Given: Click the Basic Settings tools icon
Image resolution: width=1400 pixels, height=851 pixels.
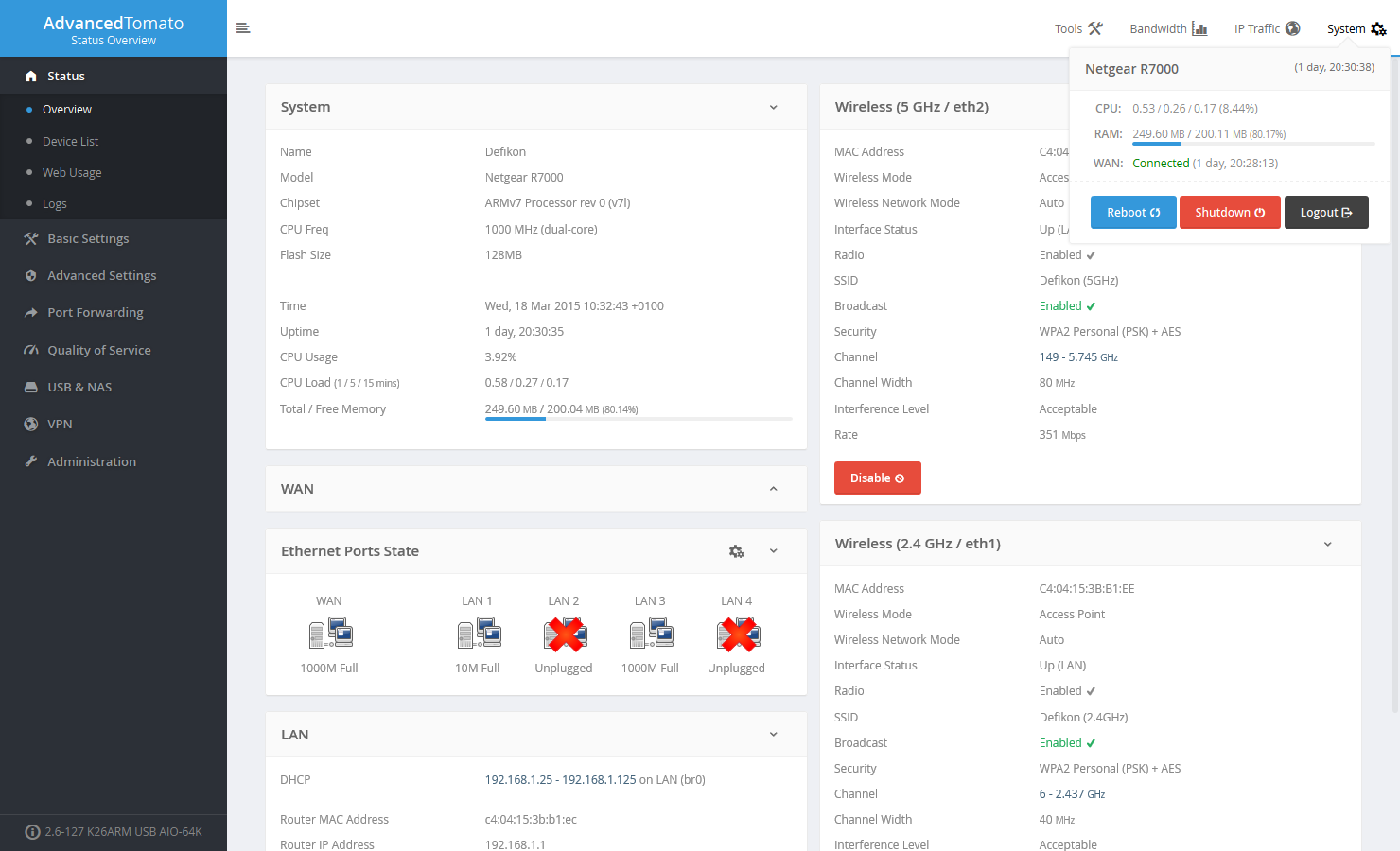Looking at the screenshot, I should click(x=31, y=238).
